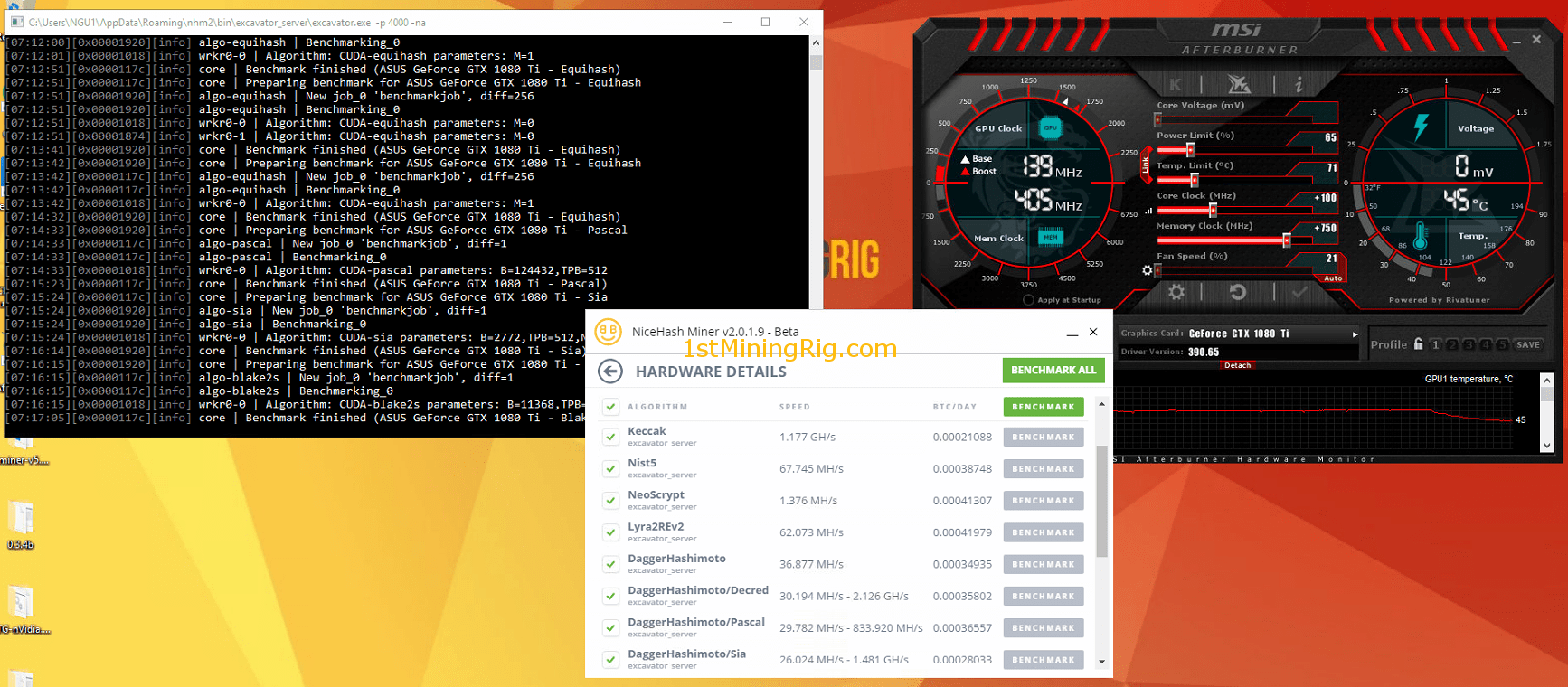Expand the Graphics Card selector arrow
1568x687 pixels.
tap(1355, 334)
